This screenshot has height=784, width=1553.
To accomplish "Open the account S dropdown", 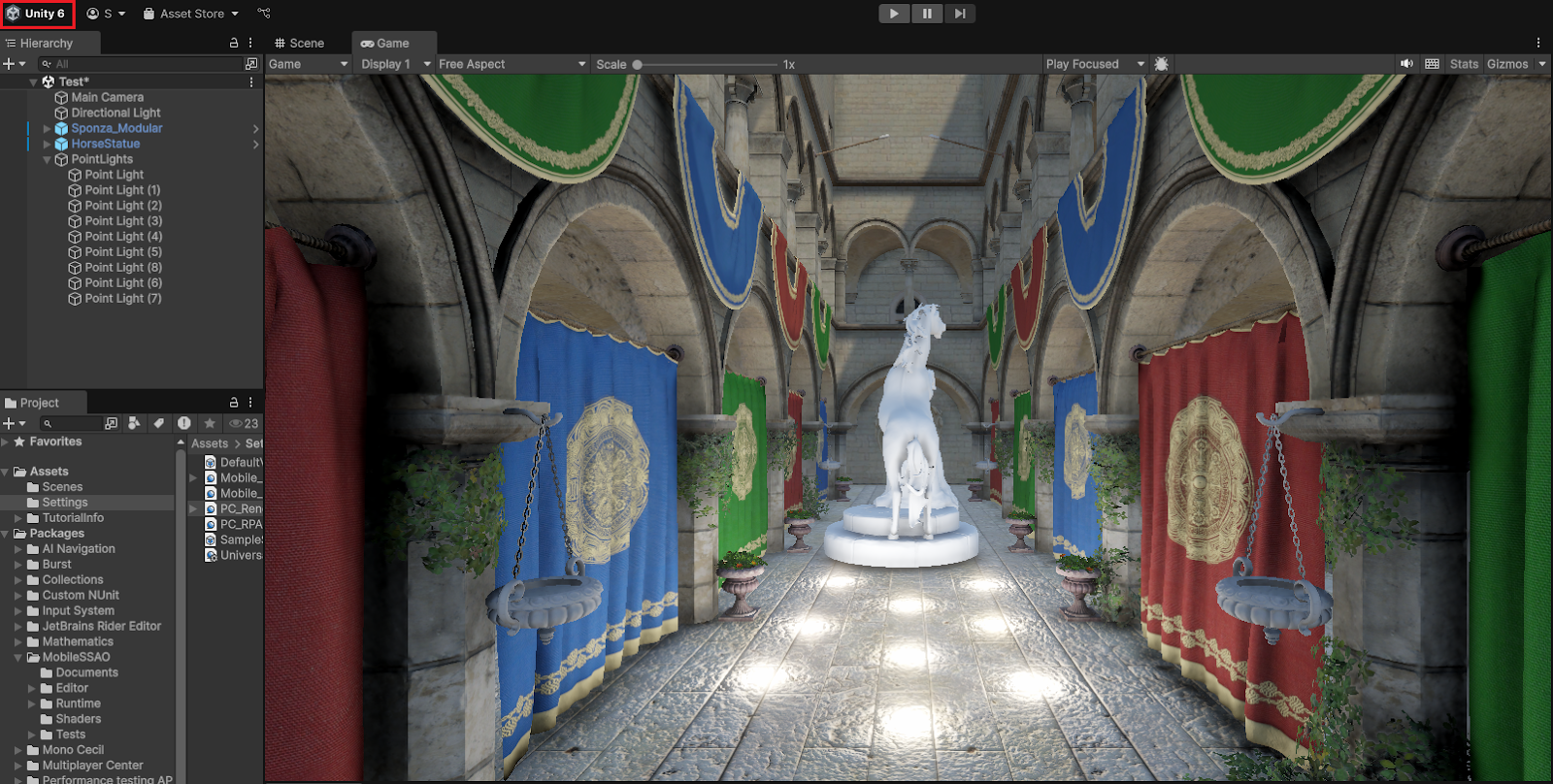I will point(106,14).
